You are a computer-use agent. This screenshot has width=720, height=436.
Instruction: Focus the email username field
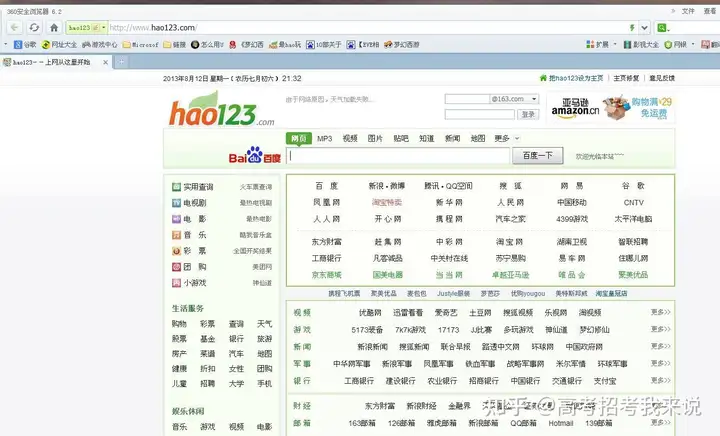coord(467,99)
